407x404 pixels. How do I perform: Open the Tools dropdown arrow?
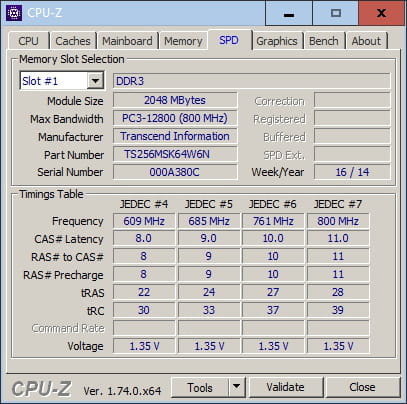(x=236, y=387)
